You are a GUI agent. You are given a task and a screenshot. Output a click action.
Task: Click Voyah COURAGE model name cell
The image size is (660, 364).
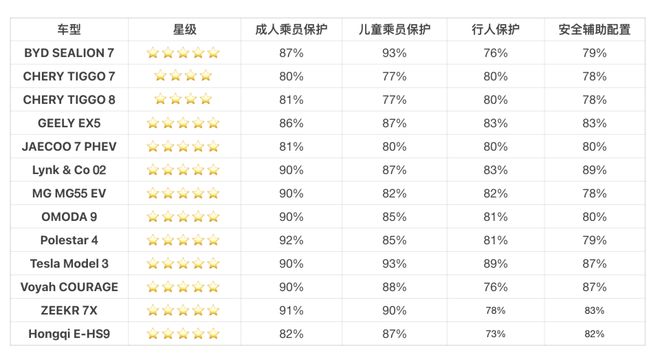pos(69,287)
